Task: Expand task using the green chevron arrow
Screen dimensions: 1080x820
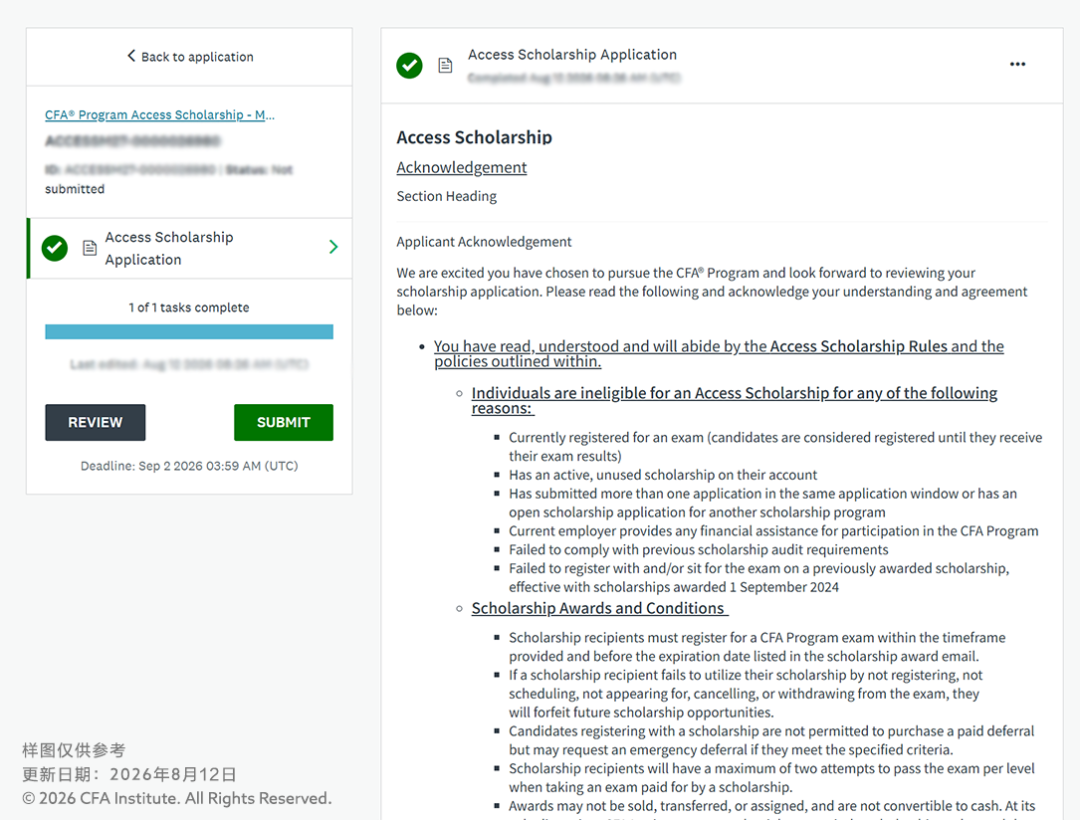Action: point(333,246)
